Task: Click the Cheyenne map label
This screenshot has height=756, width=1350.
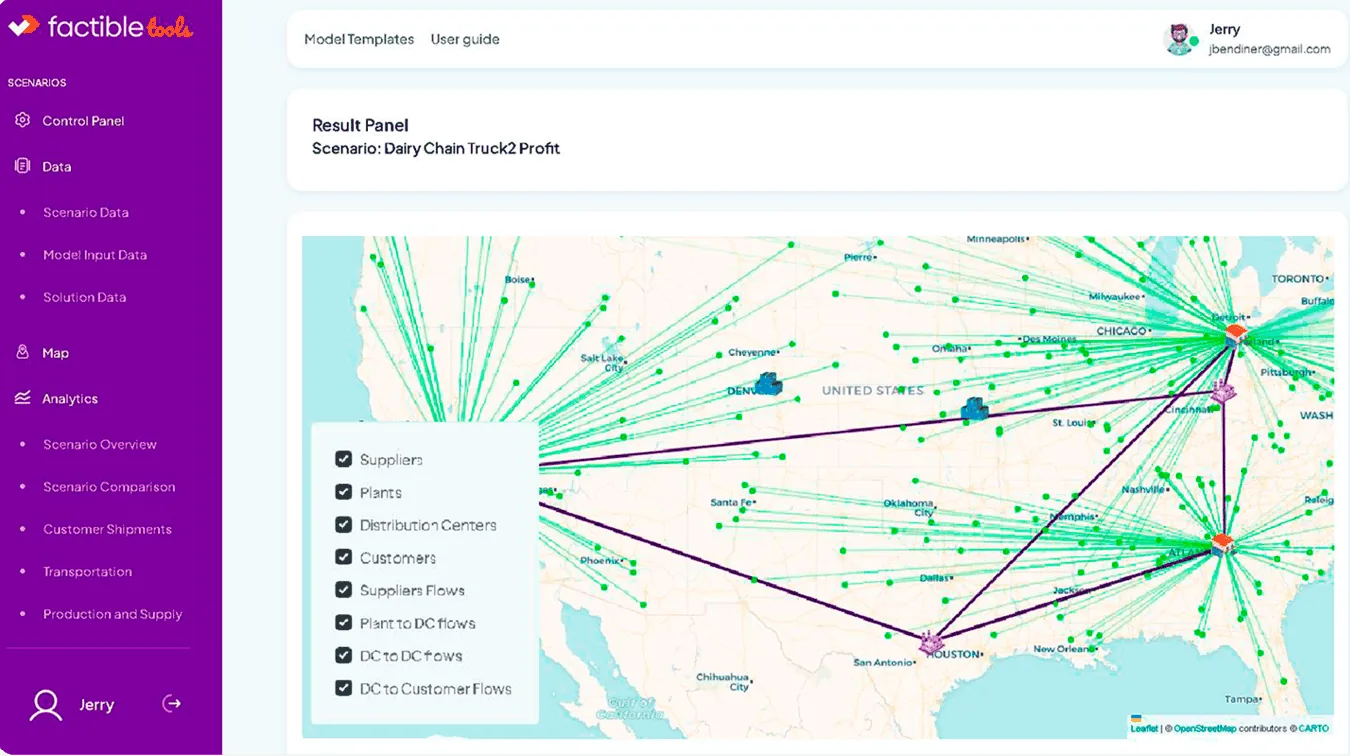Action: coord(752,352)
